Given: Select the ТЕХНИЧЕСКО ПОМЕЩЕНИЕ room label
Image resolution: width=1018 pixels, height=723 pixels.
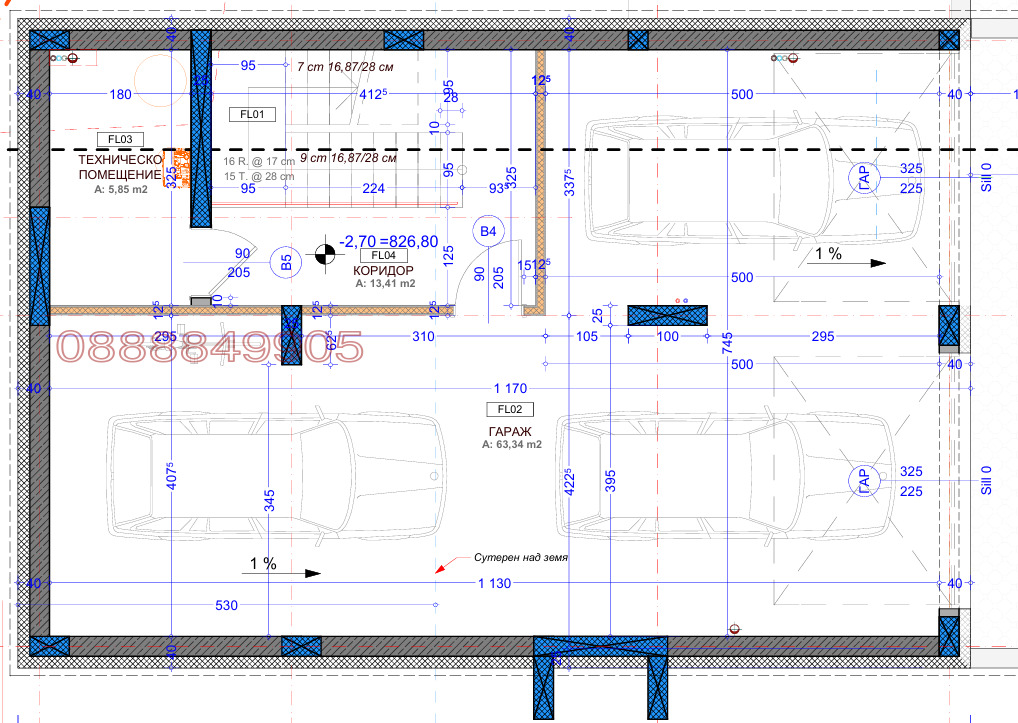Looking at the screenshot, I should coord(120,166).
